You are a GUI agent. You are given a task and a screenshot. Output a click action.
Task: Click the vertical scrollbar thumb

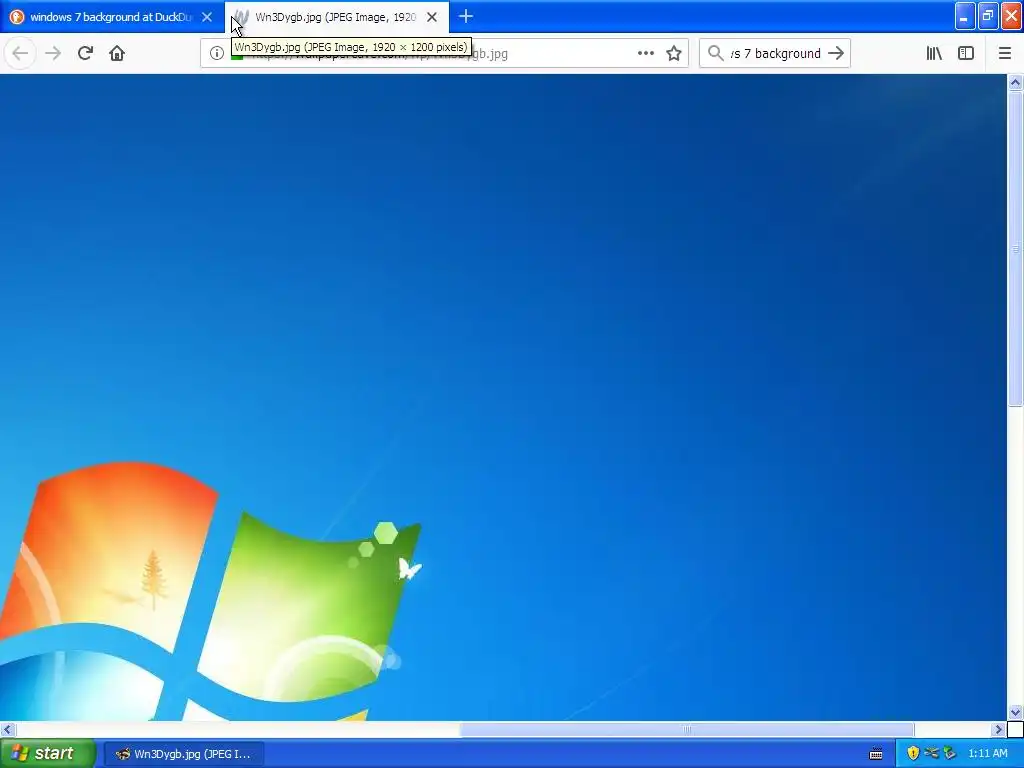coord(1015,249)
